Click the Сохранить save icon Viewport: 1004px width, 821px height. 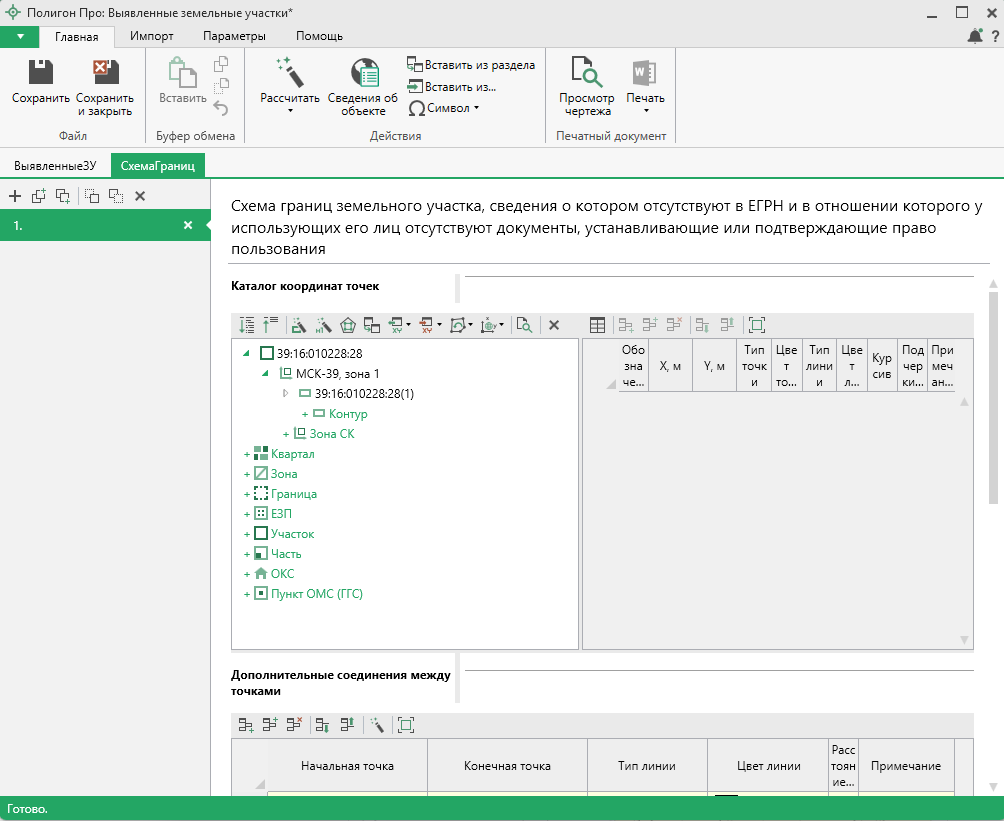pyautogui.click(x=40, y=74)
